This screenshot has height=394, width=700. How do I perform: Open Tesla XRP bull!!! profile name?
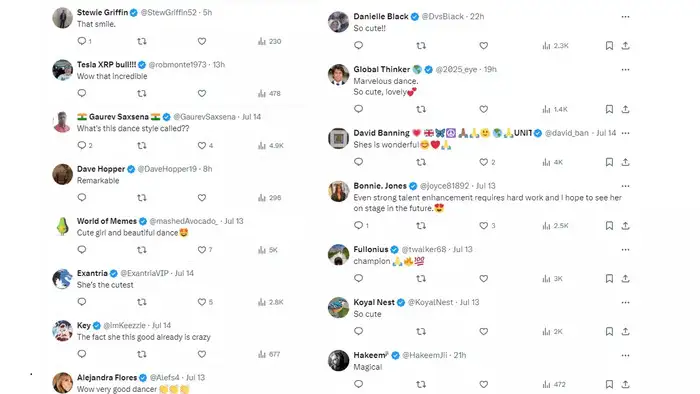pyautogui.click(x=107, y=65)
